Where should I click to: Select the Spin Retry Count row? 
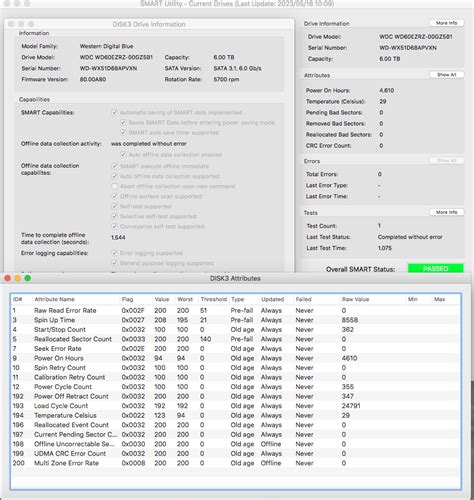[236, 368]
